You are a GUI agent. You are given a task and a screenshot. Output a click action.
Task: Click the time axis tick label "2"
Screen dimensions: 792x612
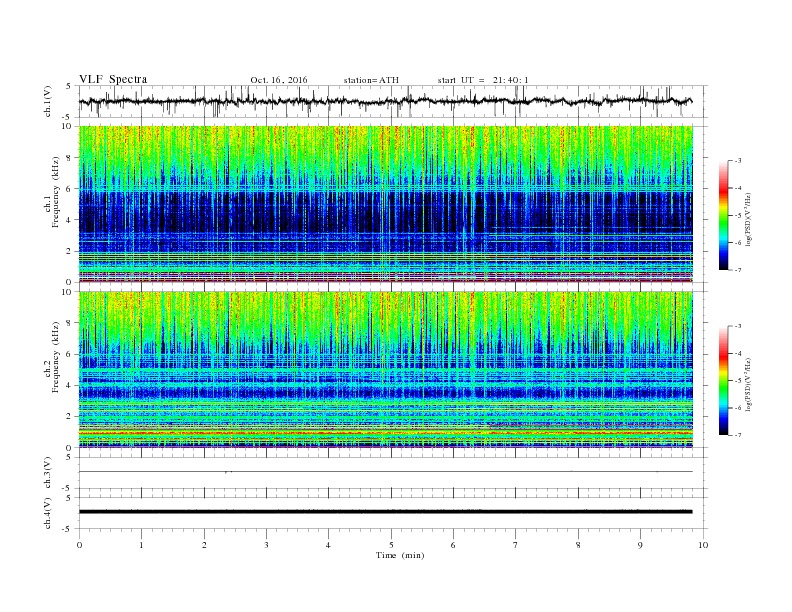[204, 545]
